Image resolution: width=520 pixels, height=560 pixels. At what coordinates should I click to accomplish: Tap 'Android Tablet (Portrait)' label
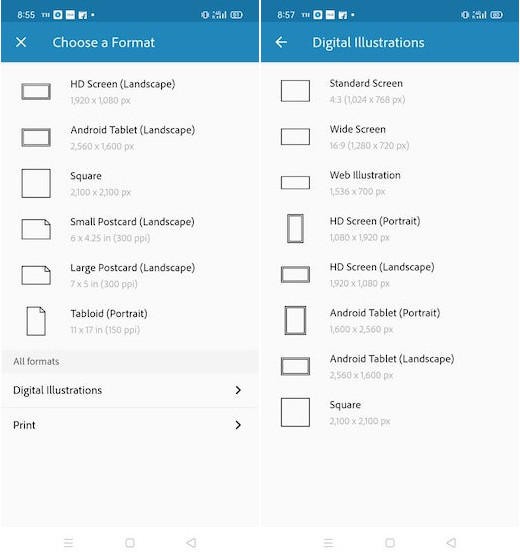point(385,313)
